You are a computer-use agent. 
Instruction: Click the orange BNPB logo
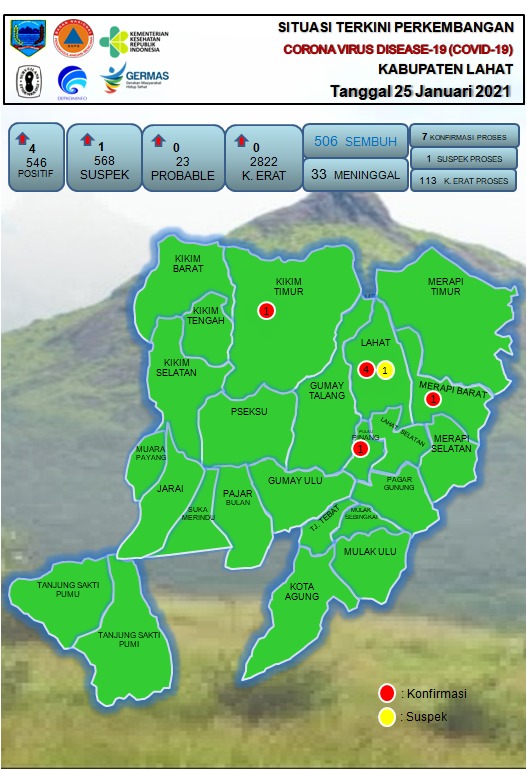73,38
